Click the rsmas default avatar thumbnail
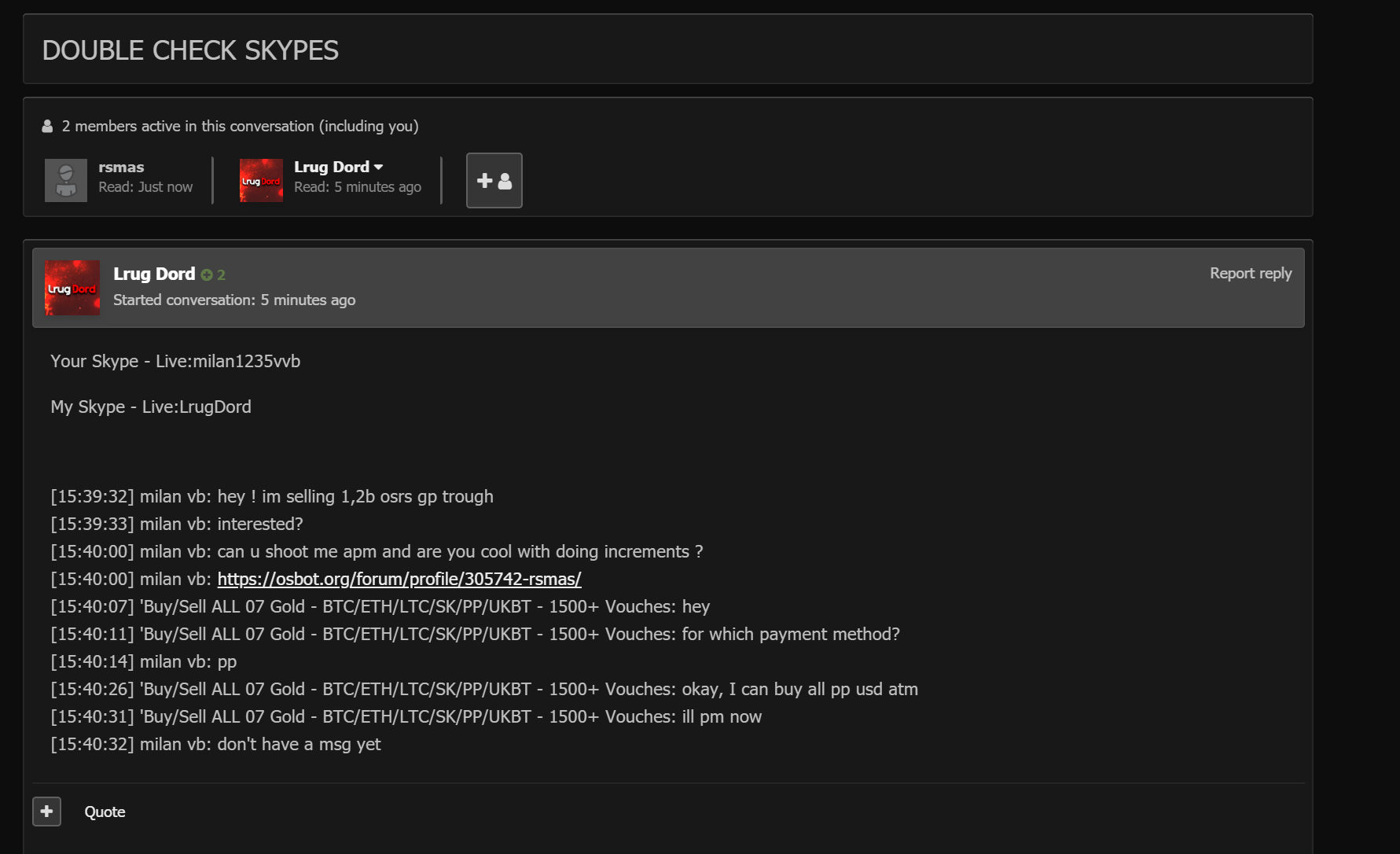Viewport: 1400px width, 854px height. (x=66, y=181)
